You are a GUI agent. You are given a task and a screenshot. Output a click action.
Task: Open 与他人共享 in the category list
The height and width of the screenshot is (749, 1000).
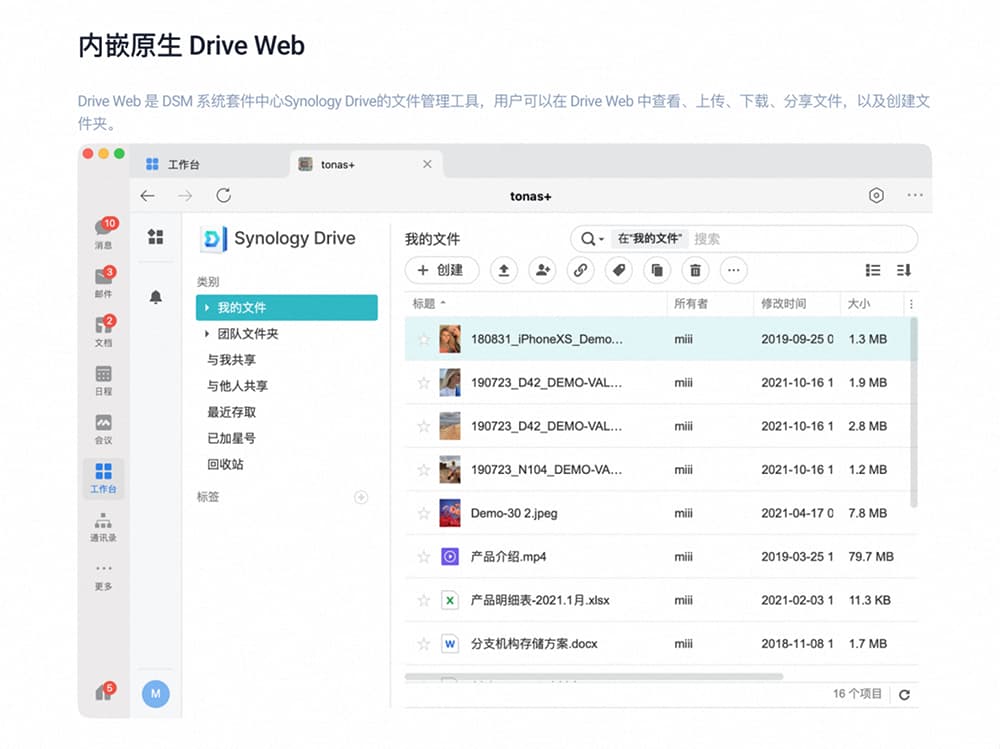pos(237,386)
